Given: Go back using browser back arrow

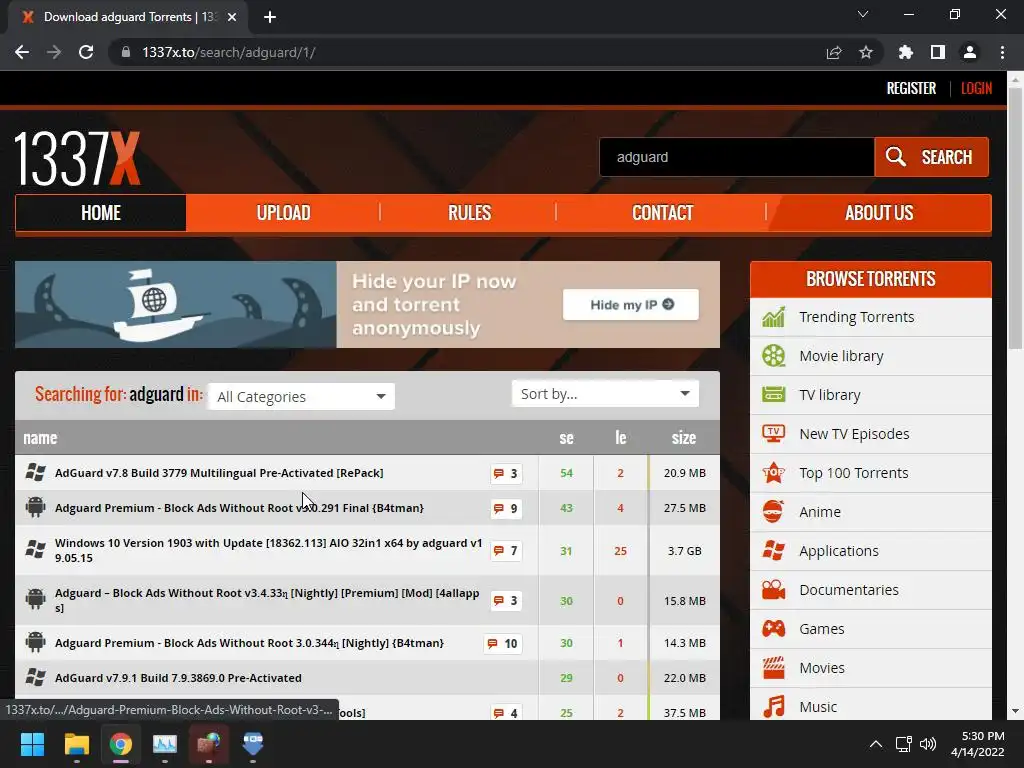Looking at the screenshot, I should click(22, 52).
